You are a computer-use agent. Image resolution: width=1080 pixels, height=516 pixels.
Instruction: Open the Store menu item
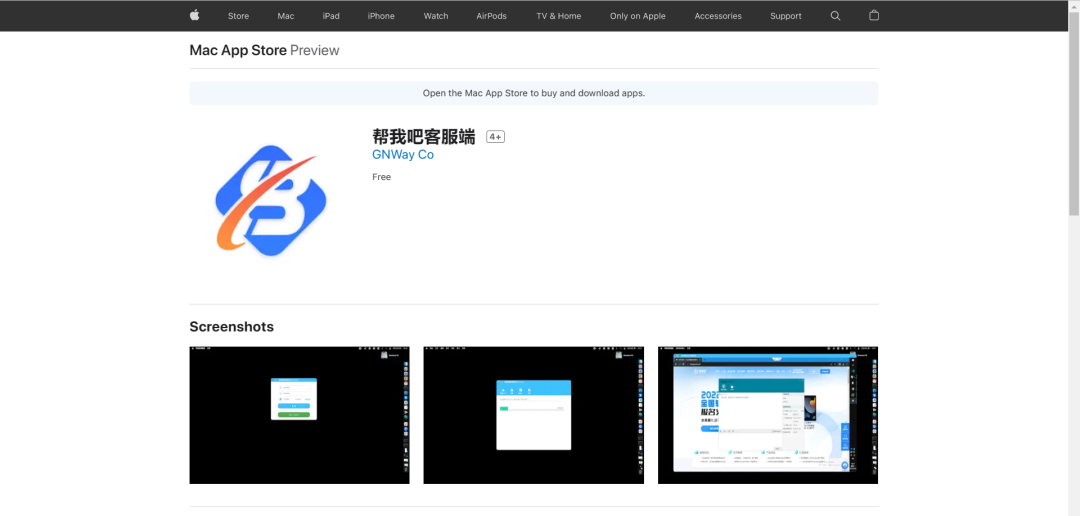pos(238,16)
